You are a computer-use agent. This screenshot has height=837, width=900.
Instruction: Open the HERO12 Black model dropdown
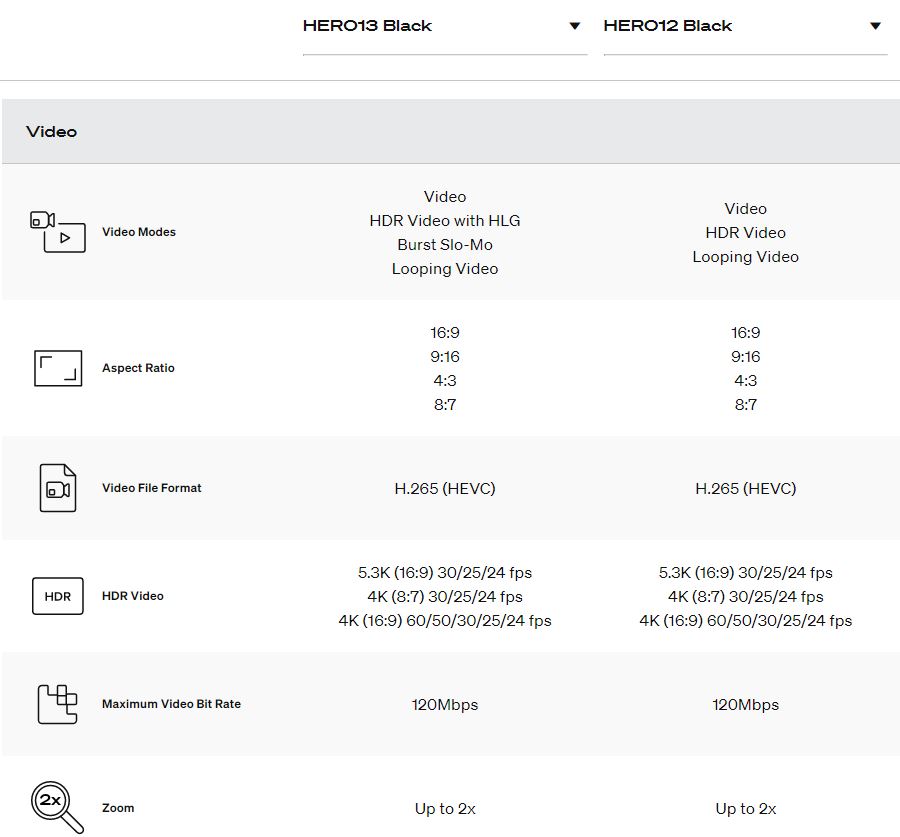pos(746,27)
